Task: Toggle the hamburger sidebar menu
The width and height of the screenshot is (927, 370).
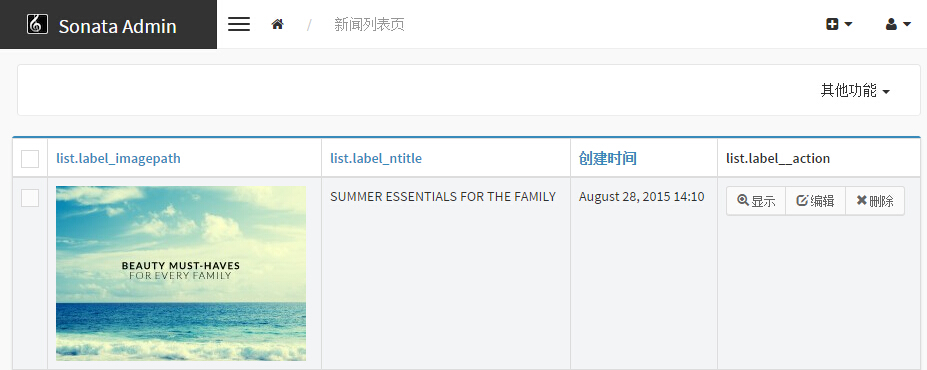Action: tap(239, 24)
